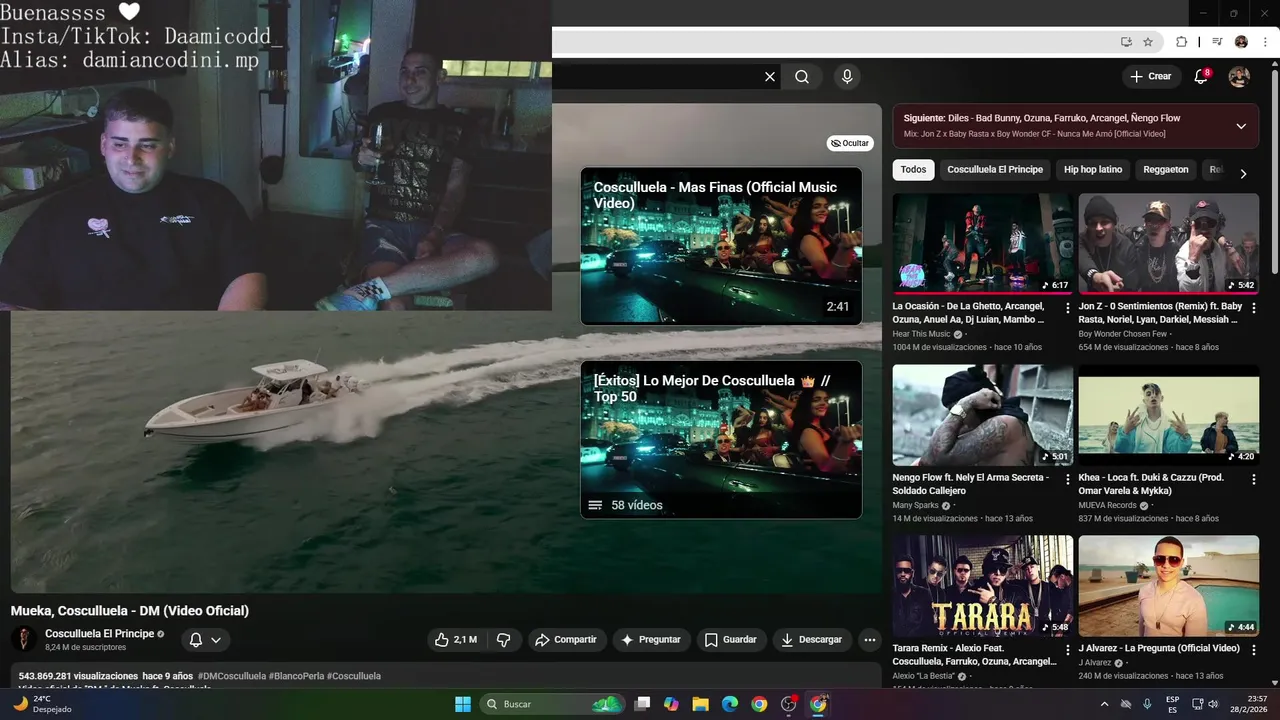Dislike the video with thumbs down
The image size is (1280, 720).
504,640
